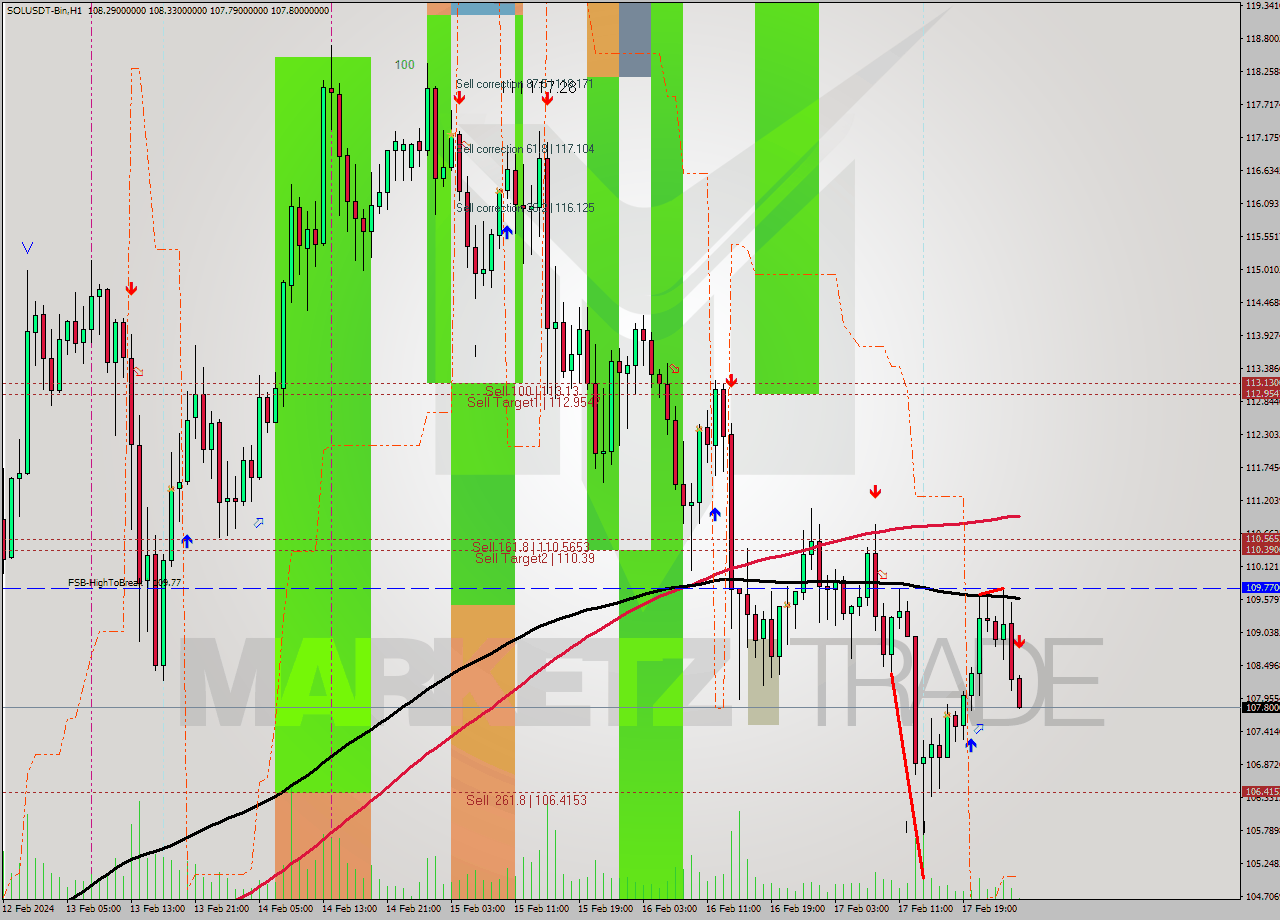Select the 110.565 red price tag
Viewport: 1280px width, 920px height.
[1260, 539]
